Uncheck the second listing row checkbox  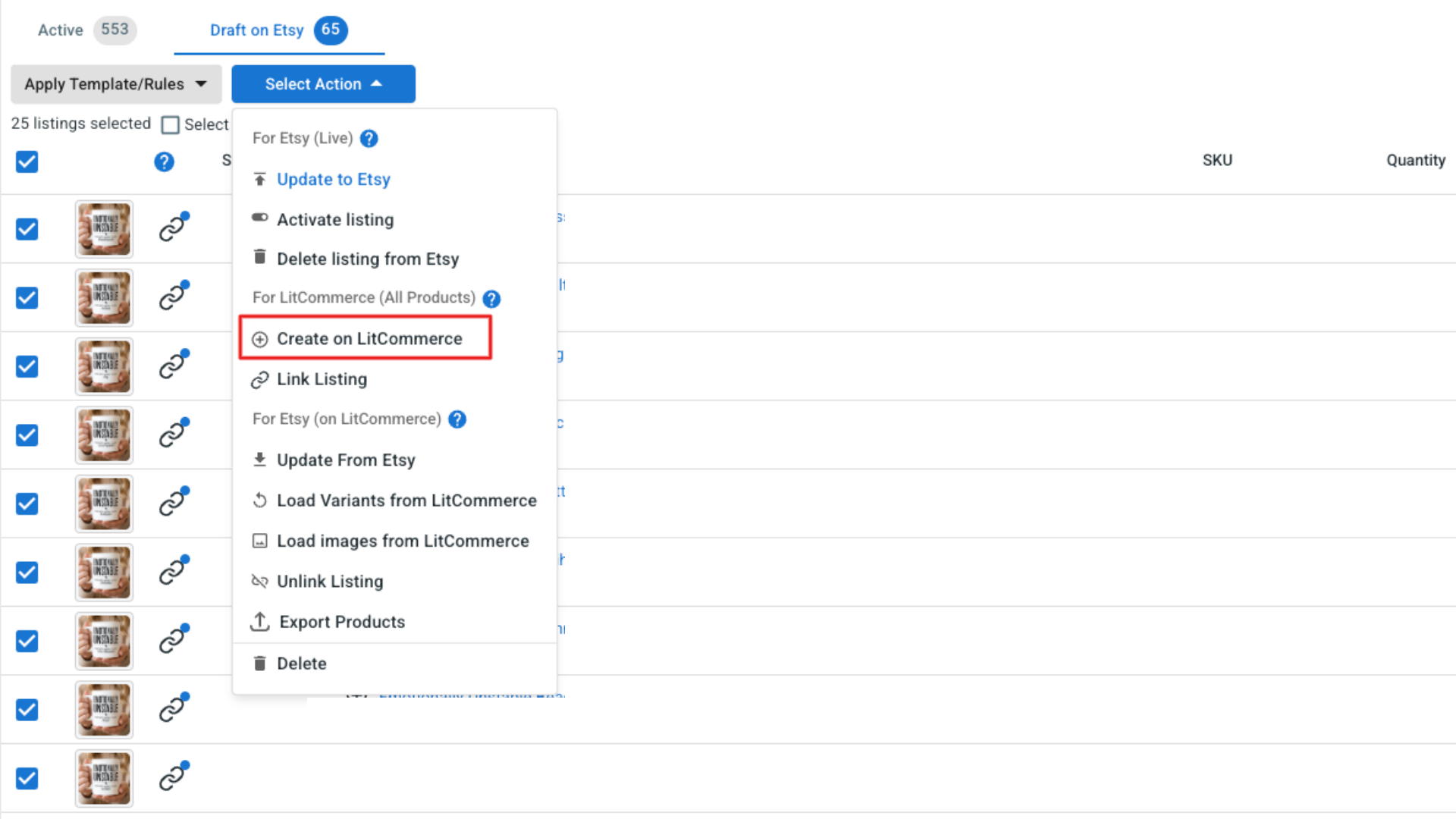pos(27,298)
